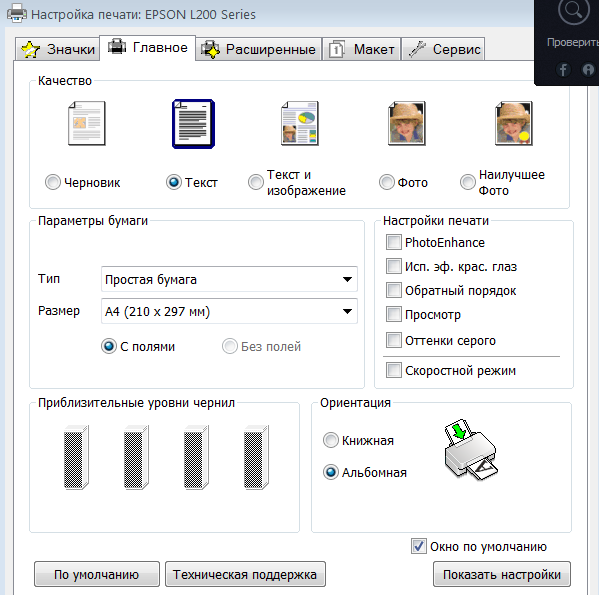Switch to the Расширенные tab
This screenshot has height=595, width=599.
[x=259, y=49]
